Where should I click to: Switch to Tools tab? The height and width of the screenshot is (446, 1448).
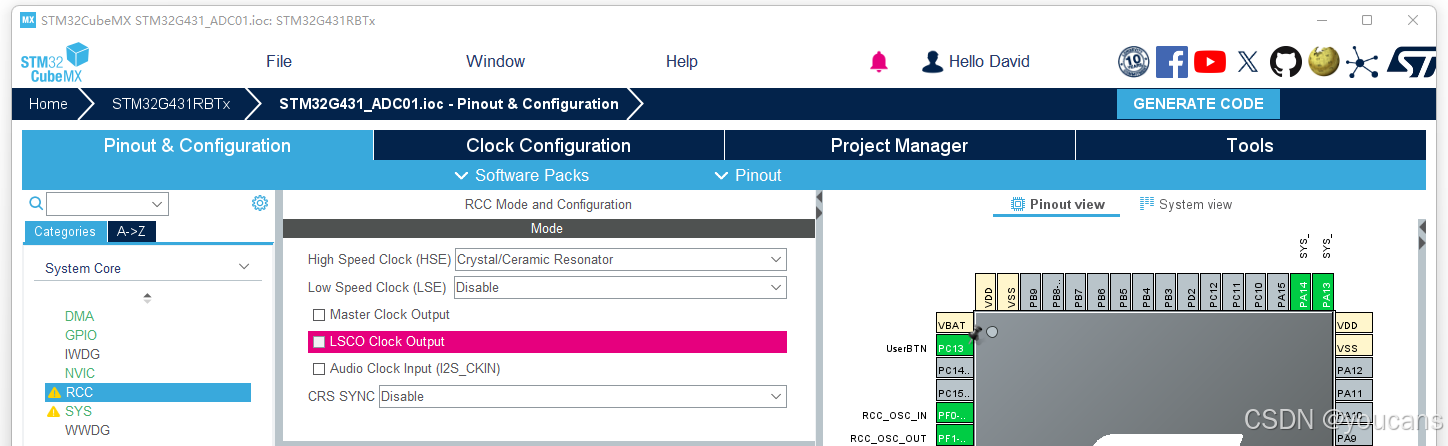tap(1250, 145)
